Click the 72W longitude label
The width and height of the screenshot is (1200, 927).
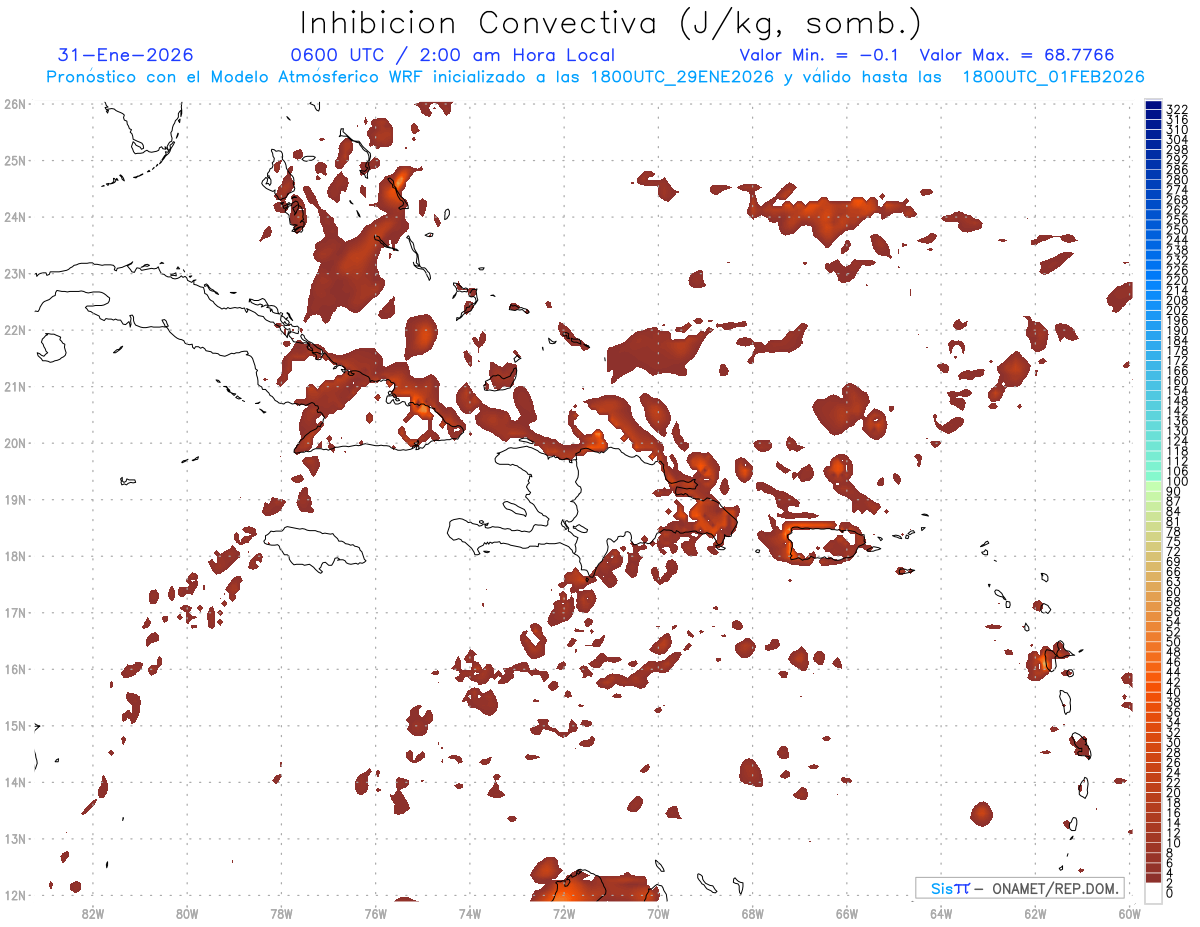[x=564, y=913]
